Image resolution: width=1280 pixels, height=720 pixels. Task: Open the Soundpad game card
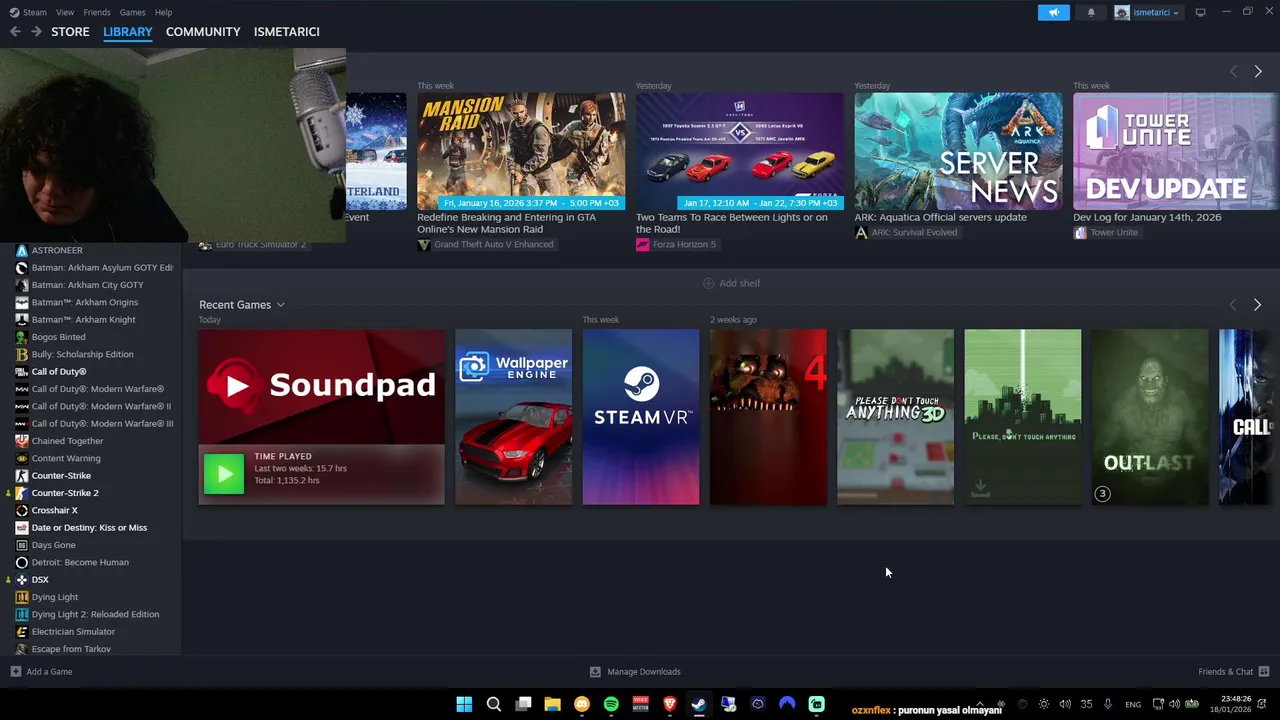pos(321,417)
